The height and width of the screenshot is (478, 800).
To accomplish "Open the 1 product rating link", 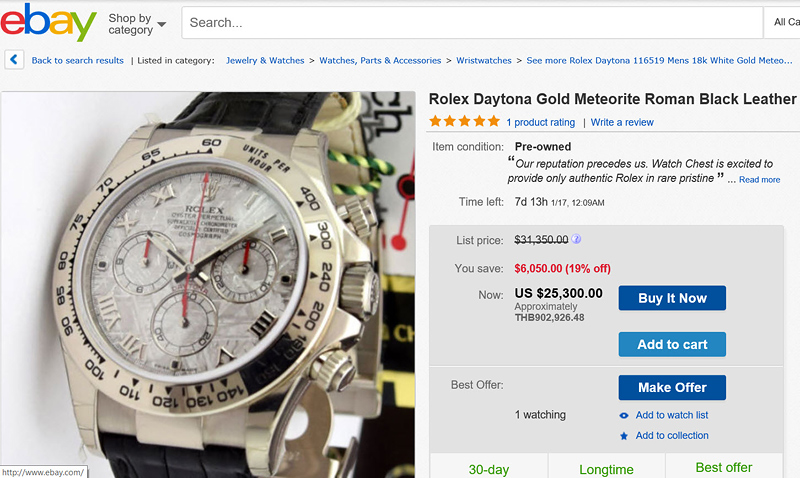I will point(540,123).
